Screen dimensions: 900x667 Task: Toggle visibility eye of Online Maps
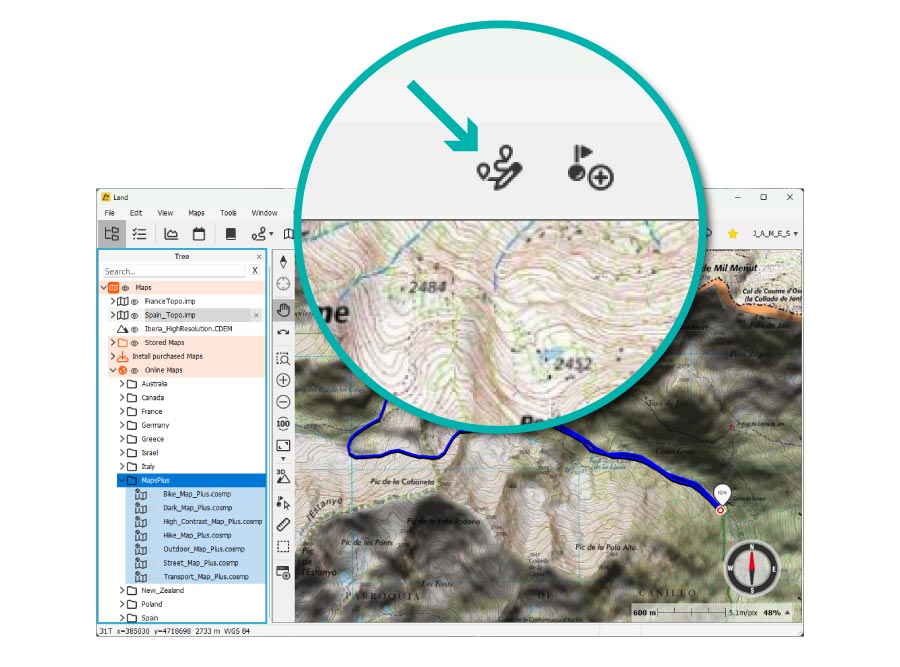click(x=134, y=370)
